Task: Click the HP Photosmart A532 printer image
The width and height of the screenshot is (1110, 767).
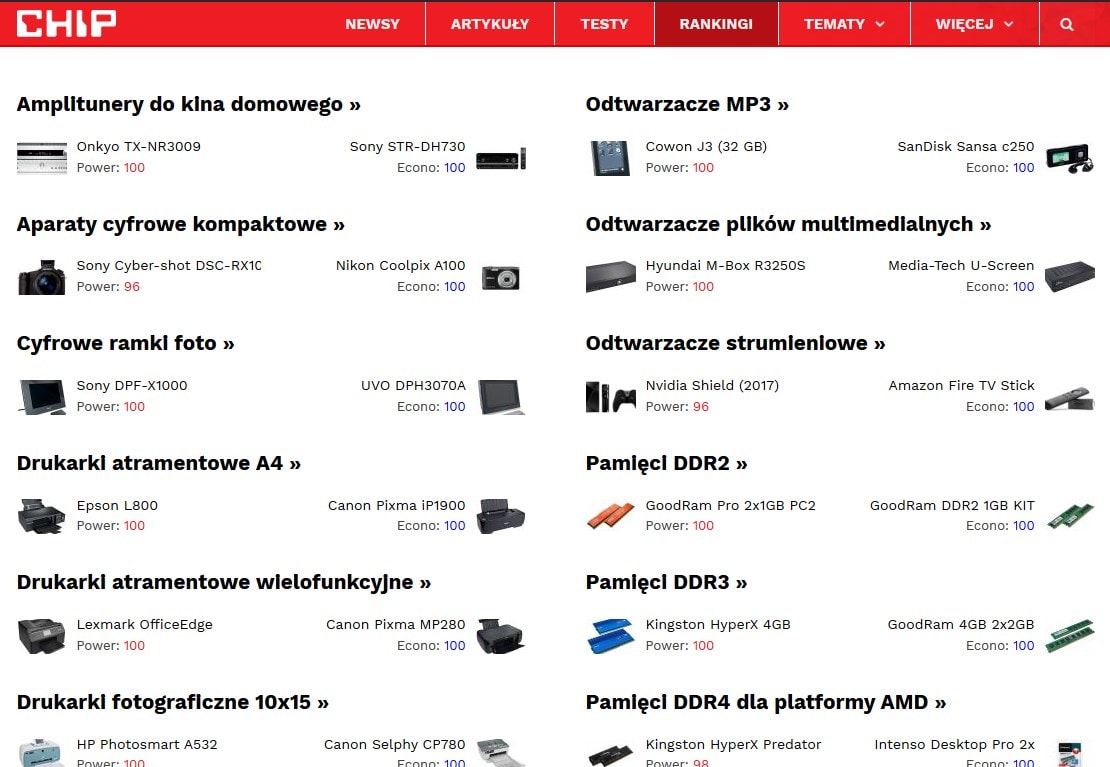Action: point(42,752)
